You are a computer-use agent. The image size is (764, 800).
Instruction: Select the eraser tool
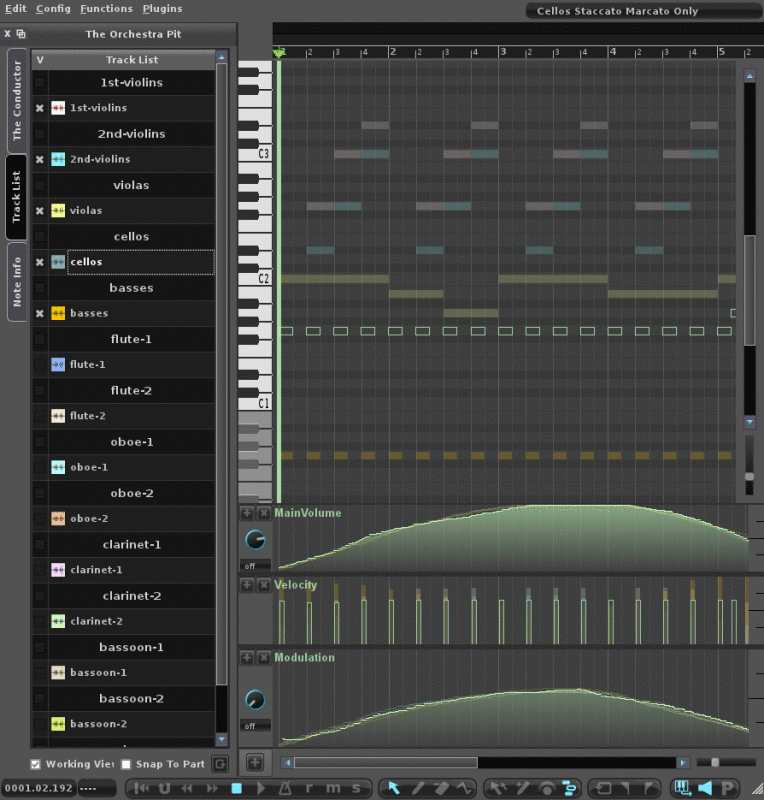[x=444, y=788]
